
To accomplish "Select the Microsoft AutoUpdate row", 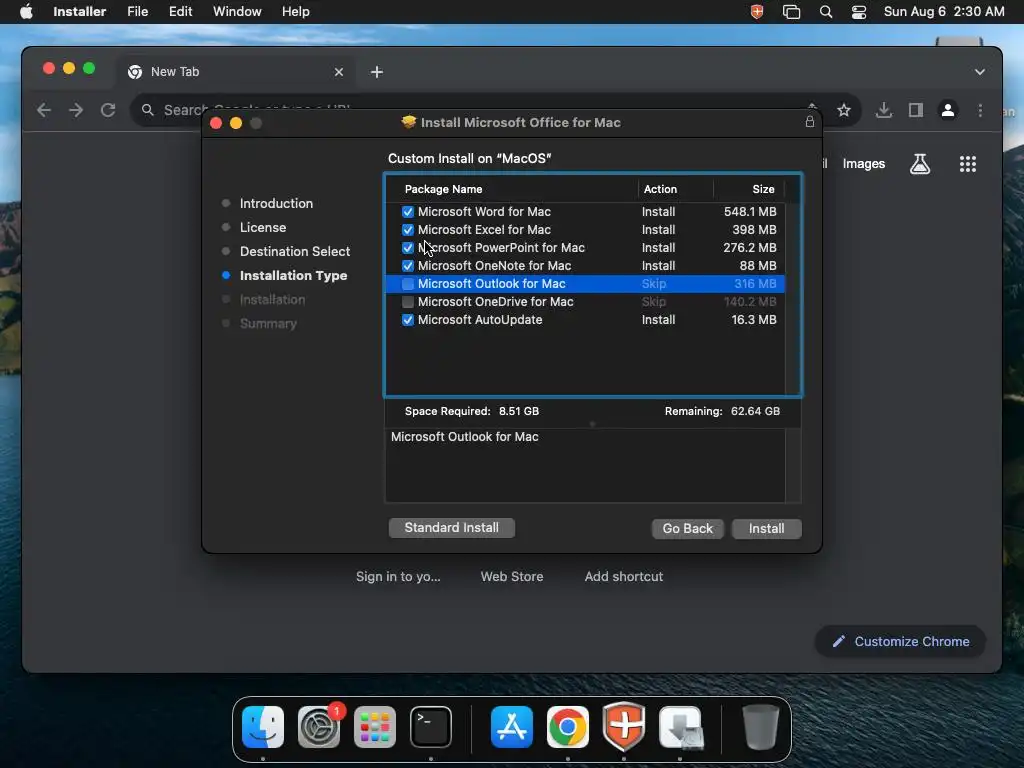I will coord(585,320).
